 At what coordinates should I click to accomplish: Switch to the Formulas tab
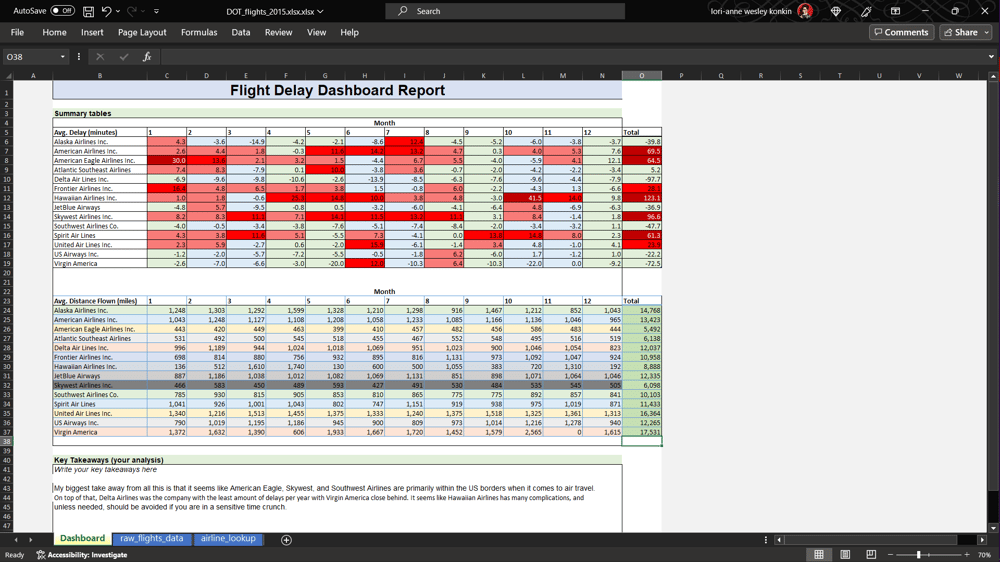199,32
